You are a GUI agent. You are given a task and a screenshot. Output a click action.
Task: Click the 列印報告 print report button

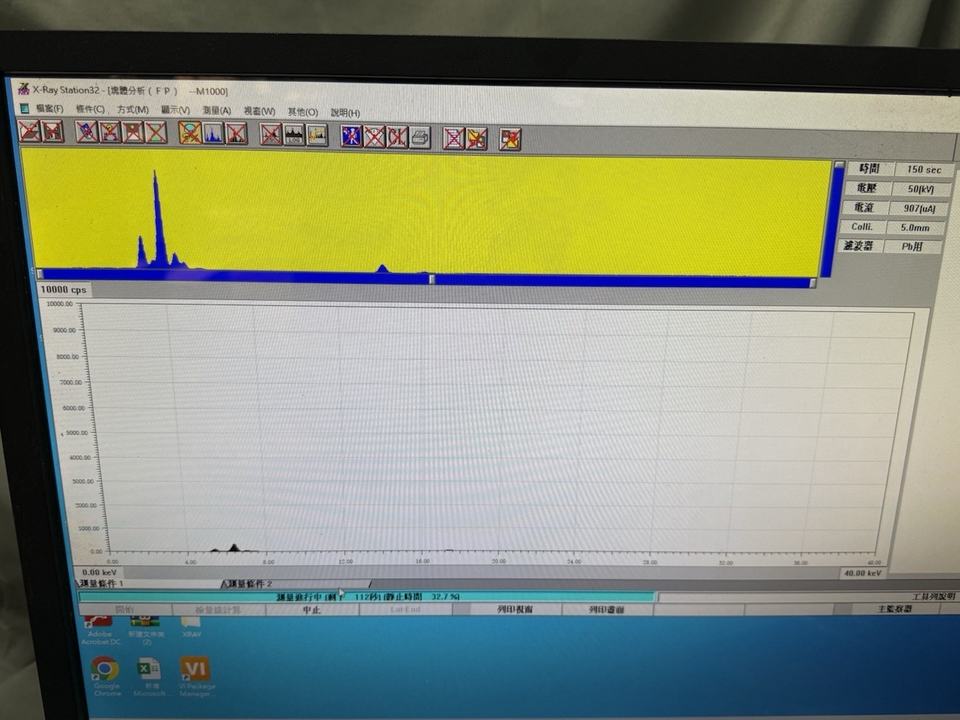pos(515,610)
